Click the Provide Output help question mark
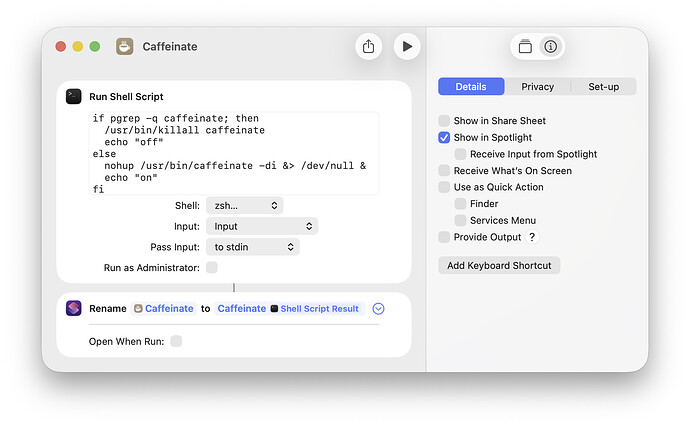Viewport: 690px width, 427px height. pos(532,237)
